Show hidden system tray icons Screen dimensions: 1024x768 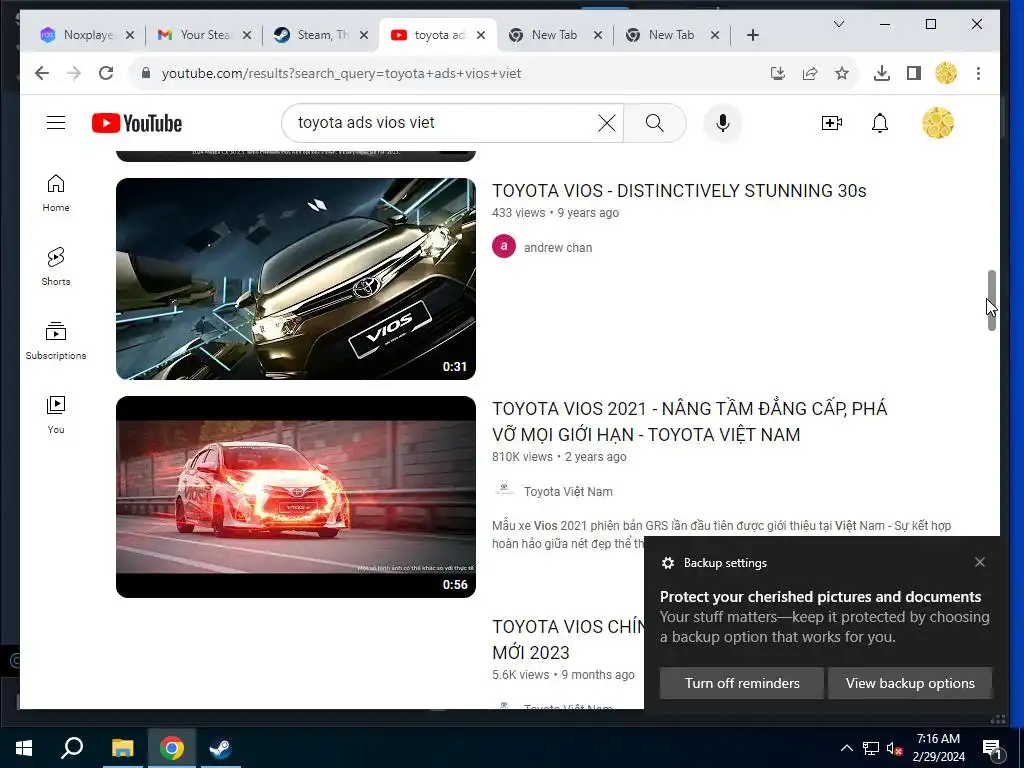[846, 748]
